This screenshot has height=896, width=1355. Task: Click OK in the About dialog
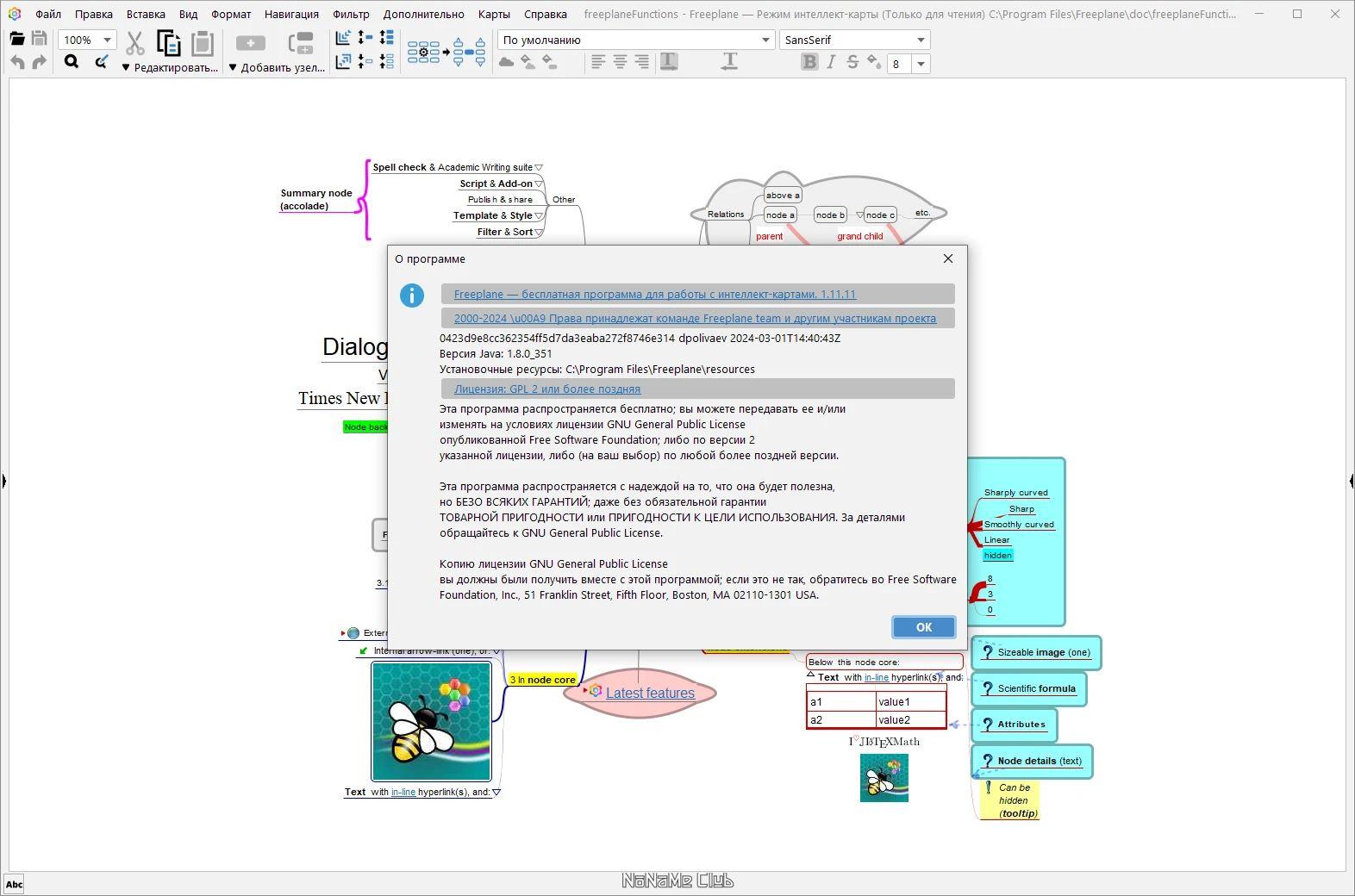923,627
